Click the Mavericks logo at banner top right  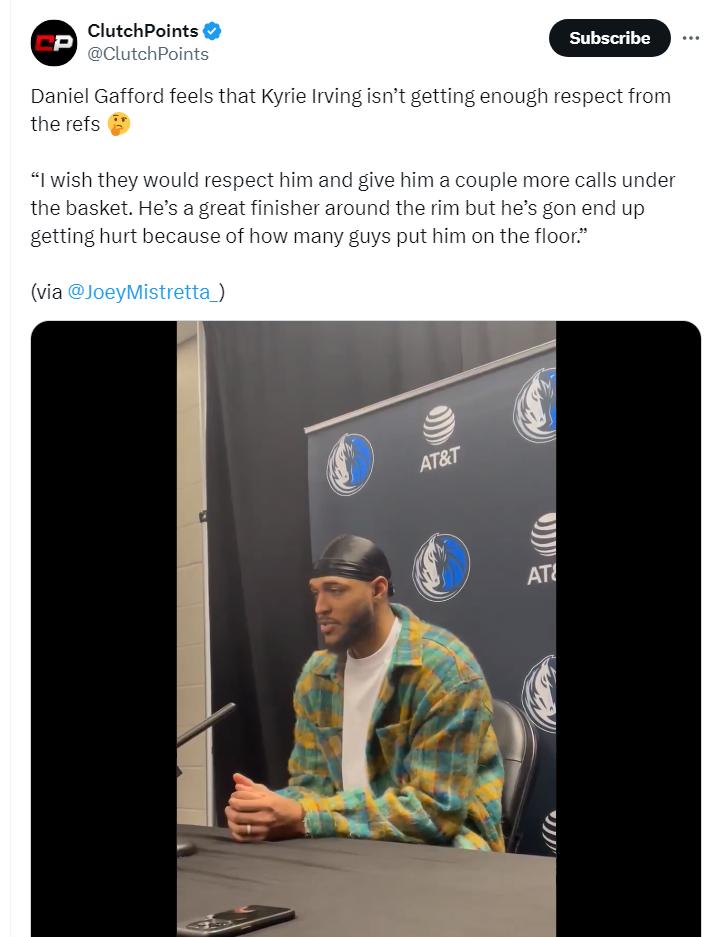[537, 403]
